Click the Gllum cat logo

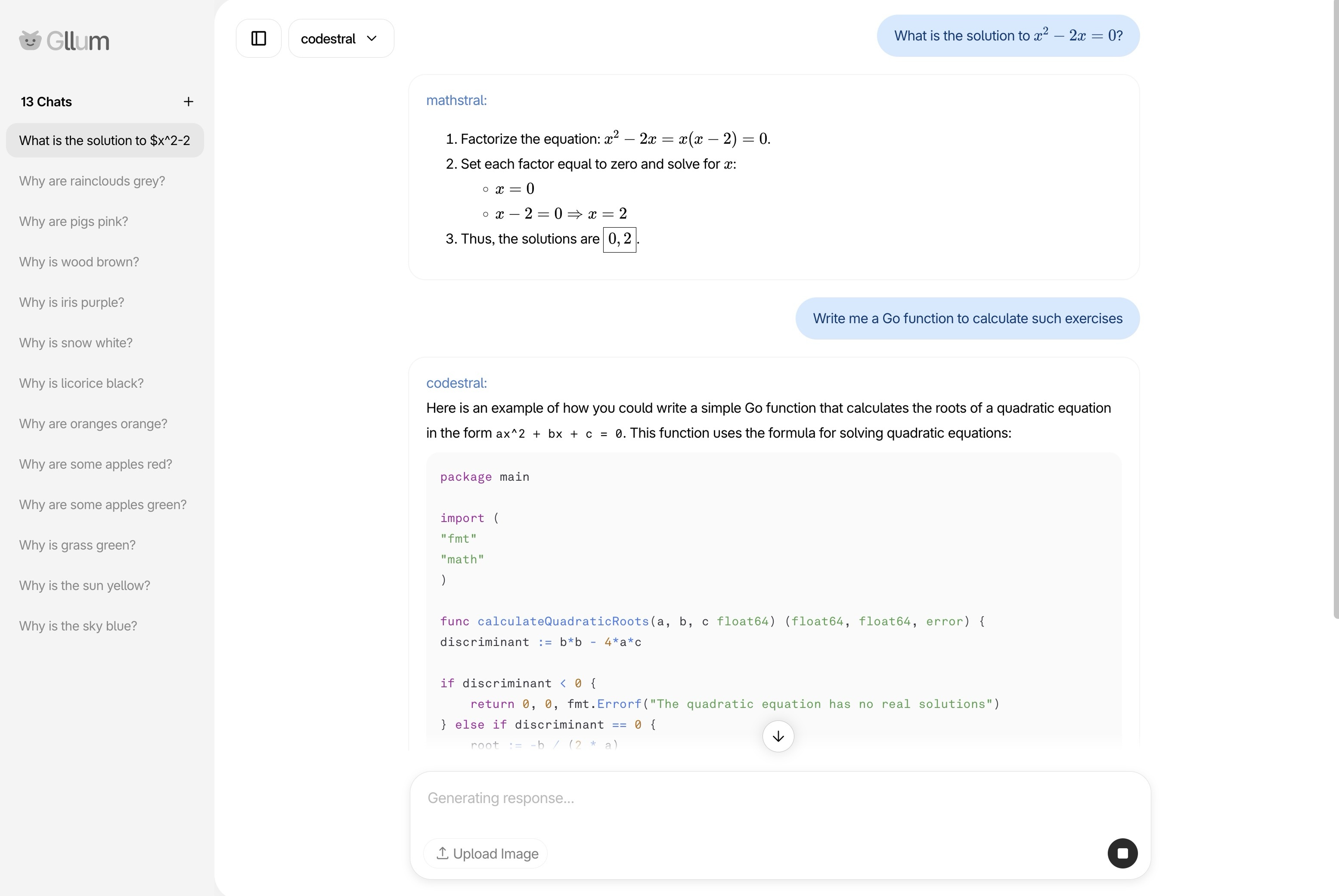point(30,40)
